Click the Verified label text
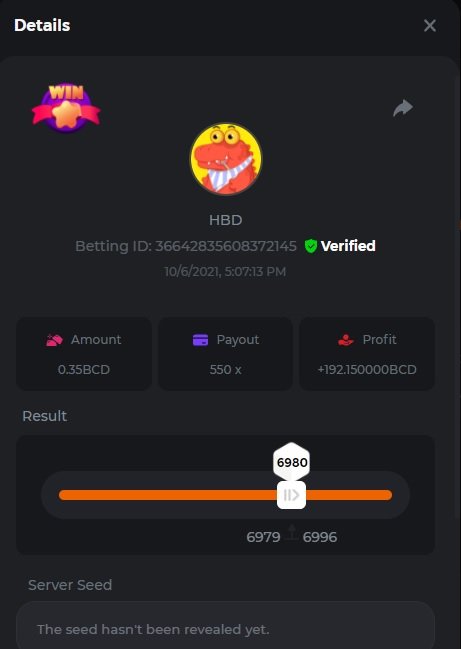Image resolution: width=461 pixels, height=649 pixels. tap(348, 246)
